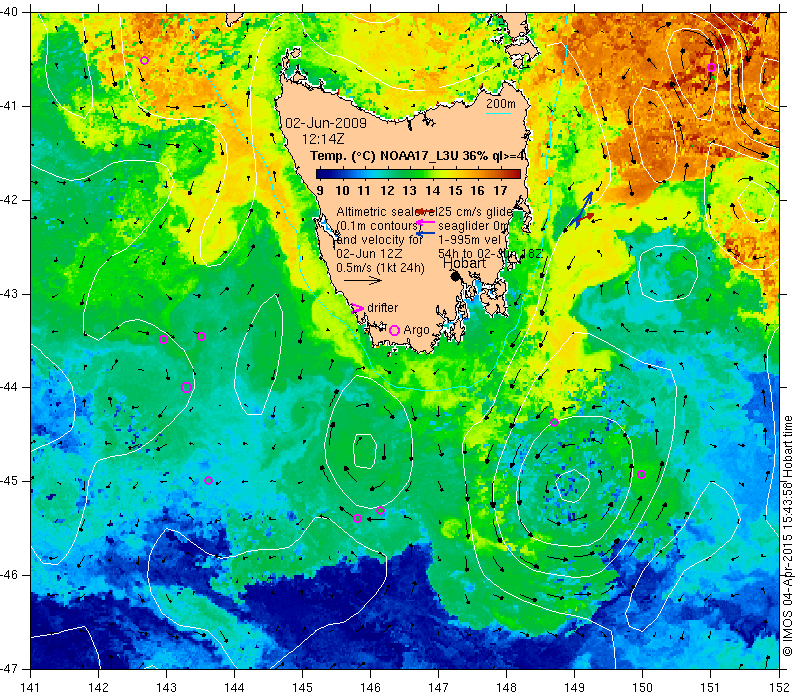Click the '02-Jun-2009' date label
The image size is (800, 700).
pyautogui.click(x=326, y=123)
